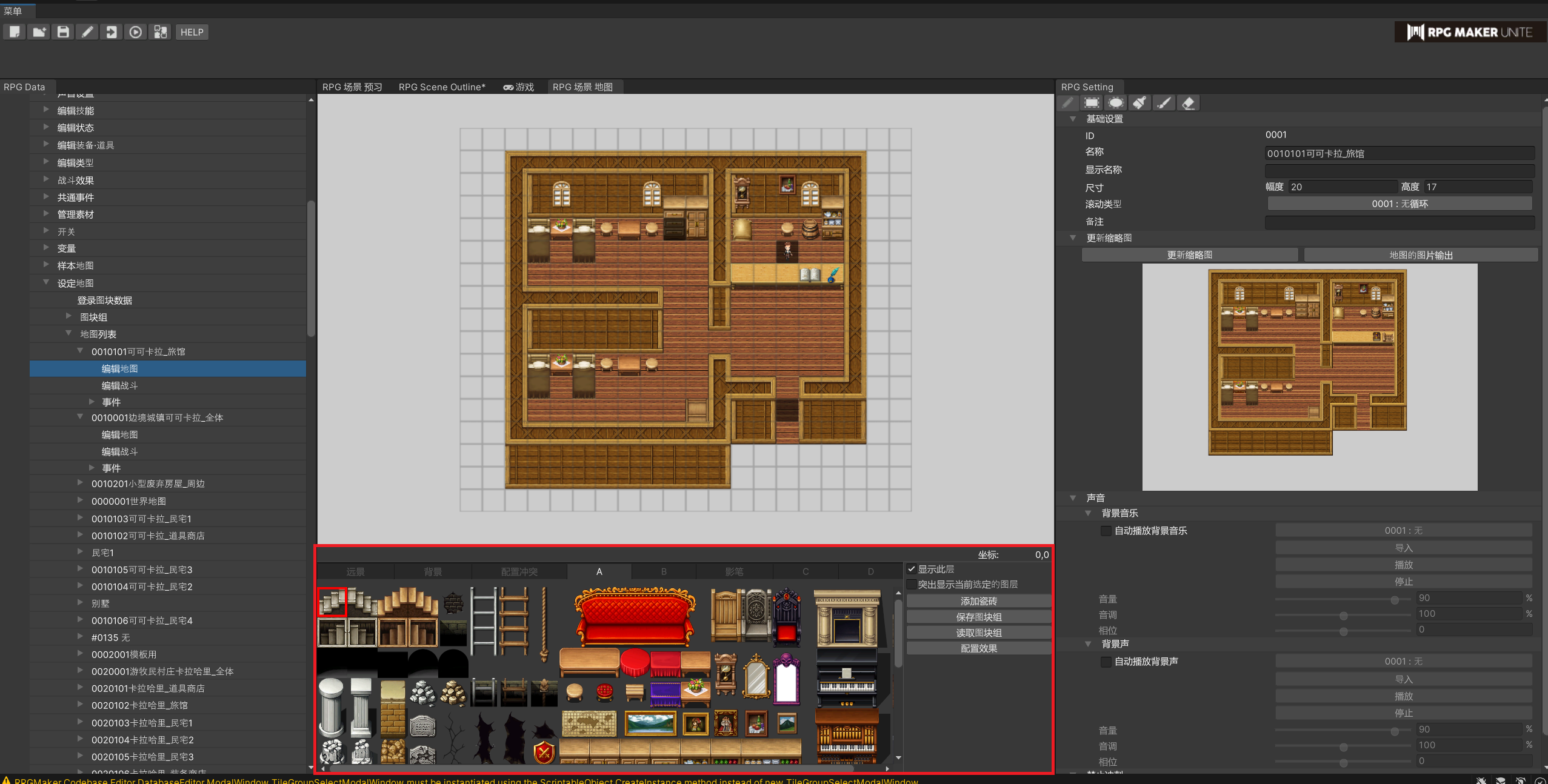Click the 保存图块组 button
Viewport: 1548px width, 784px height.
(x=978, y=617)
